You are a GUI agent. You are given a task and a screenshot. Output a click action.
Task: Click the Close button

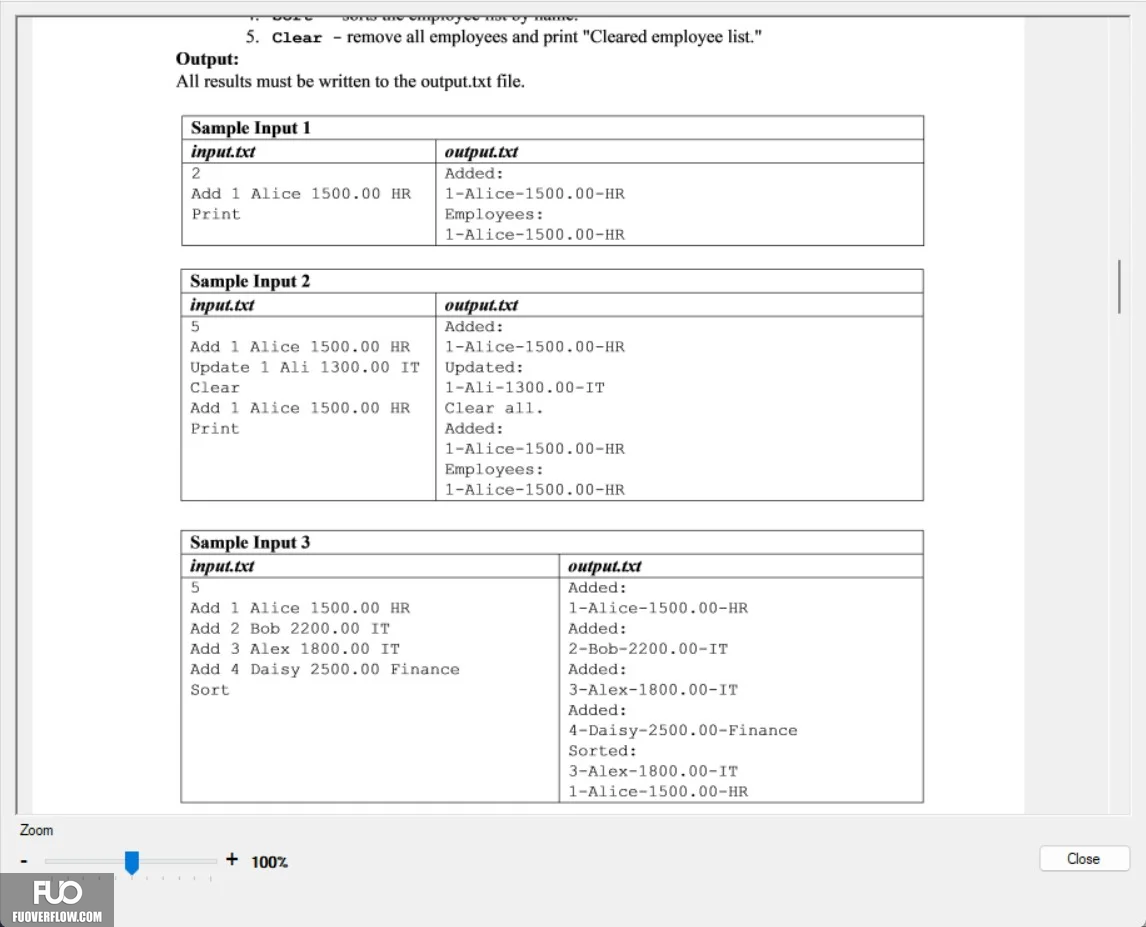[1083, 858]
